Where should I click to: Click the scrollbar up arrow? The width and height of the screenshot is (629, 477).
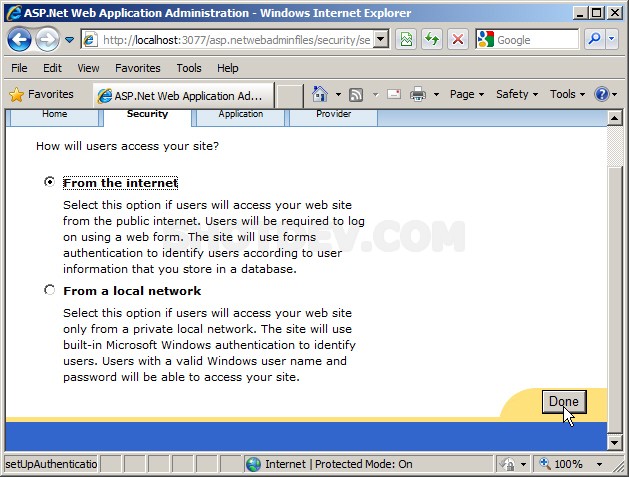615,118
